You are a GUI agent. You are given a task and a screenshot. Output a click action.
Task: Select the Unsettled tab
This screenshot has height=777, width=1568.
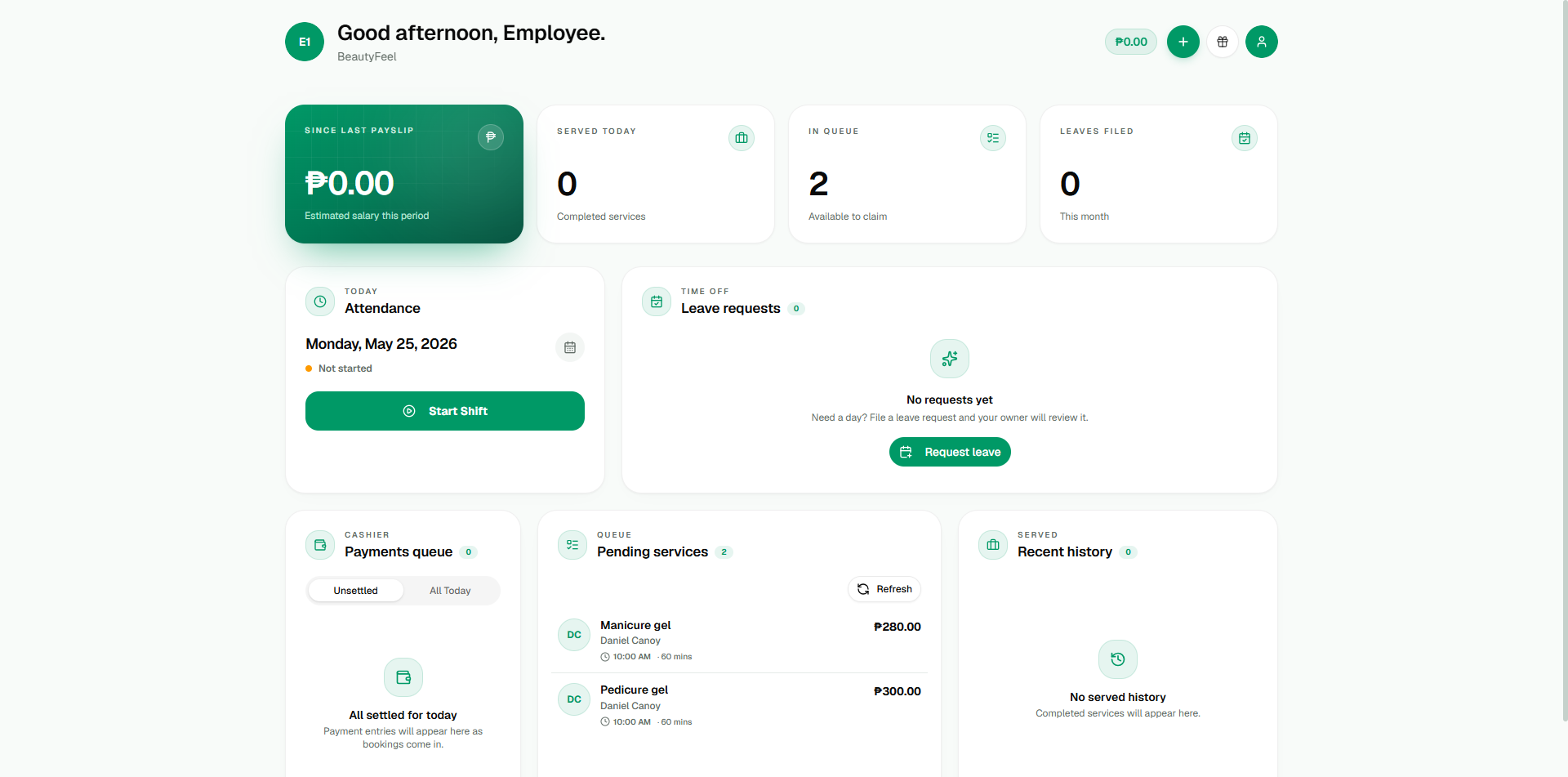click(356, 591)
